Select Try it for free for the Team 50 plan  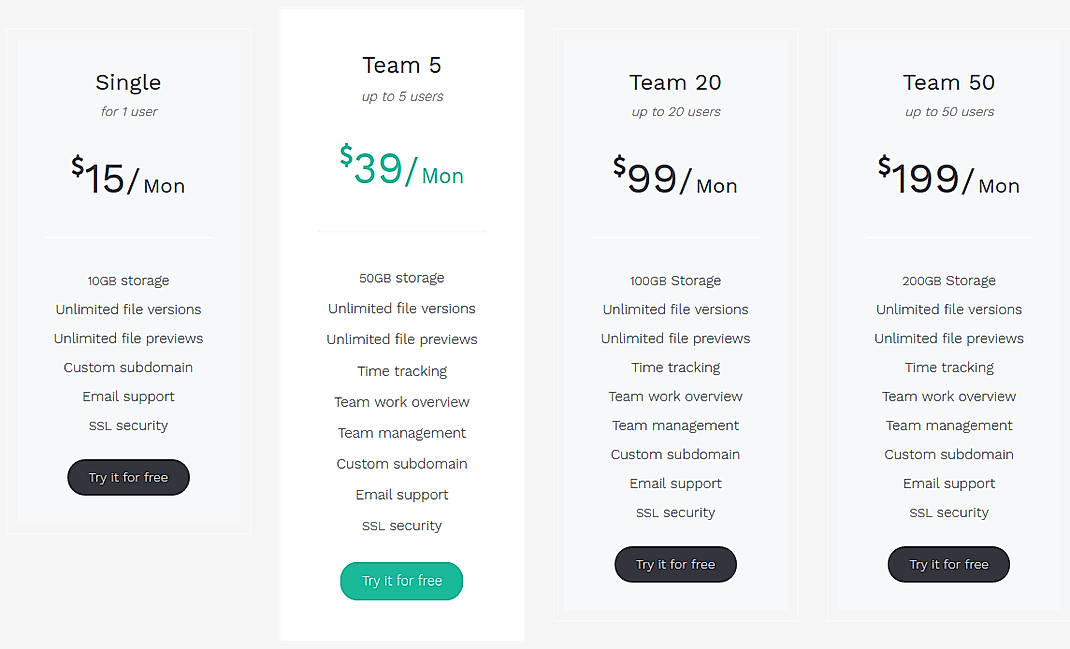pos(948,564)
